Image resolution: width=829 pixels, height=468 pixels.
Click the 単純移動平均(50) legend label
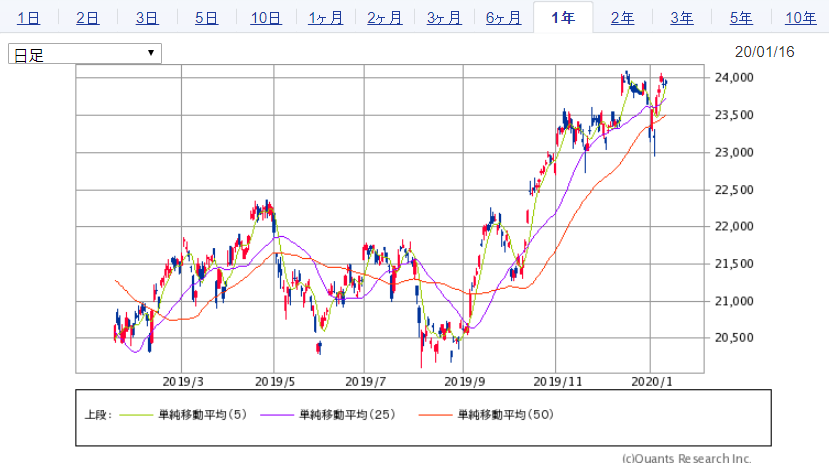click(x=505, y=415)
